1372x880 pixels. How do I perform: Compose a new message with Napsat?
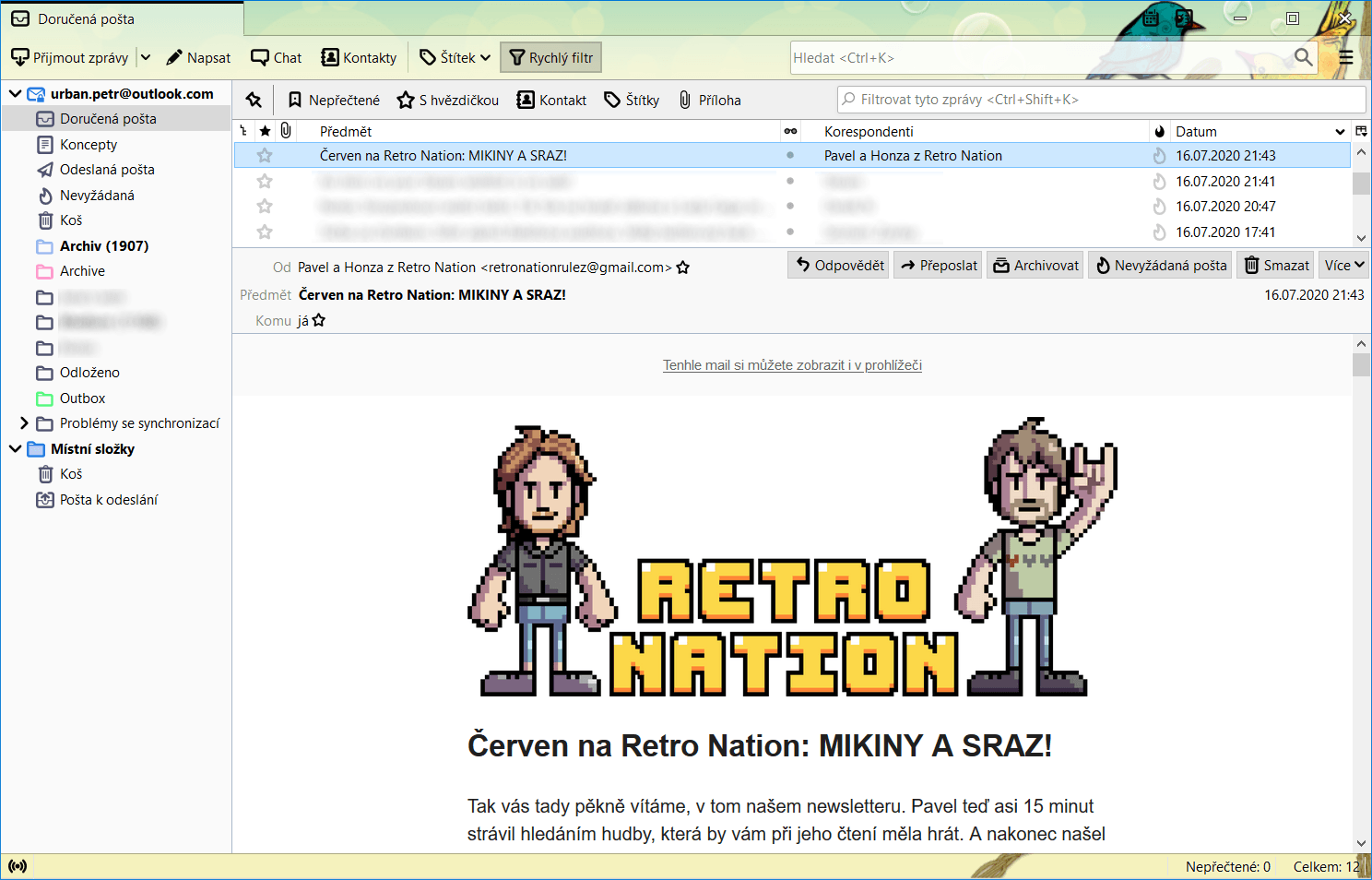point(198,57)
